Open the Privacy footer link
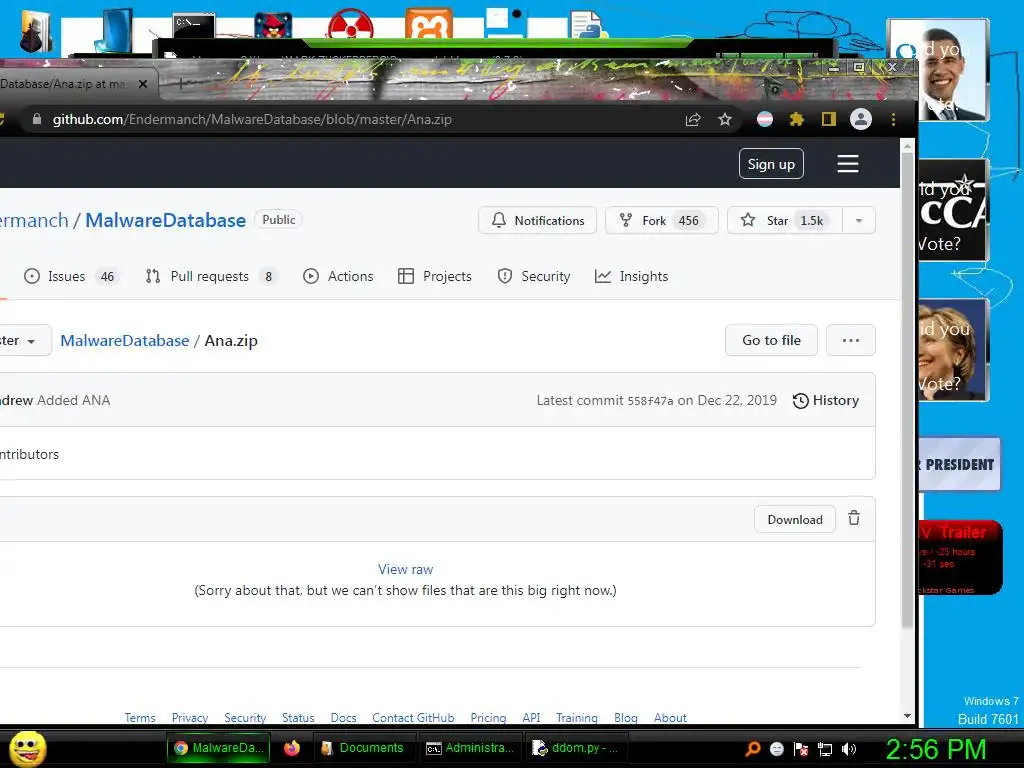The height and width of the screenshot is (768, 1024). (x=189, y=718)
